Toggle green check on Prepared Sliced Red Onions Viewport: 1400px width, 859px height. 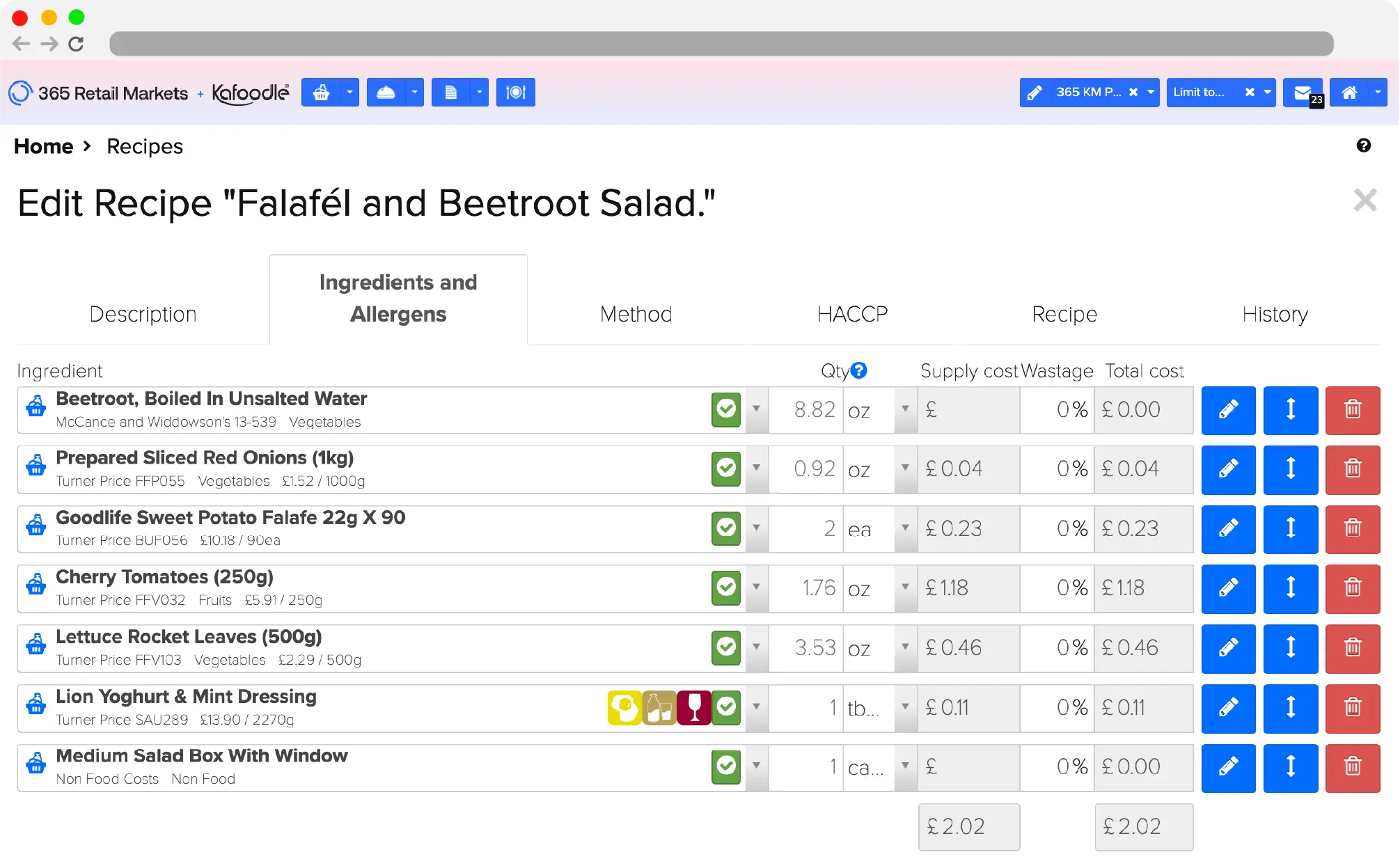coord(726,468)
